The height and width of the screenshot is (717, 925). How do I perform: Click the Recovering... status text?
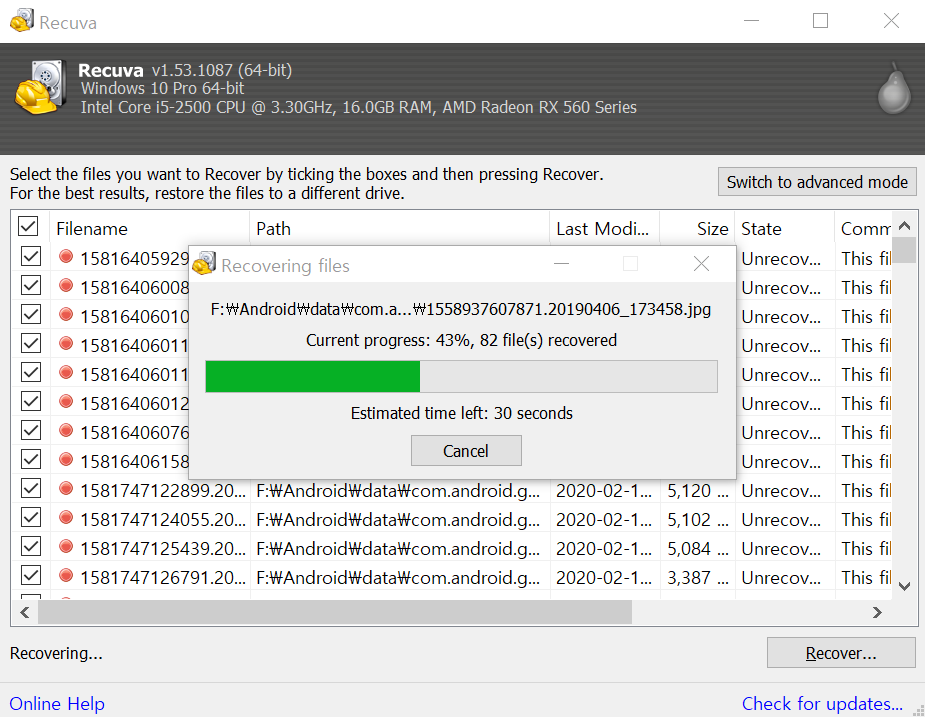(56, 653)
